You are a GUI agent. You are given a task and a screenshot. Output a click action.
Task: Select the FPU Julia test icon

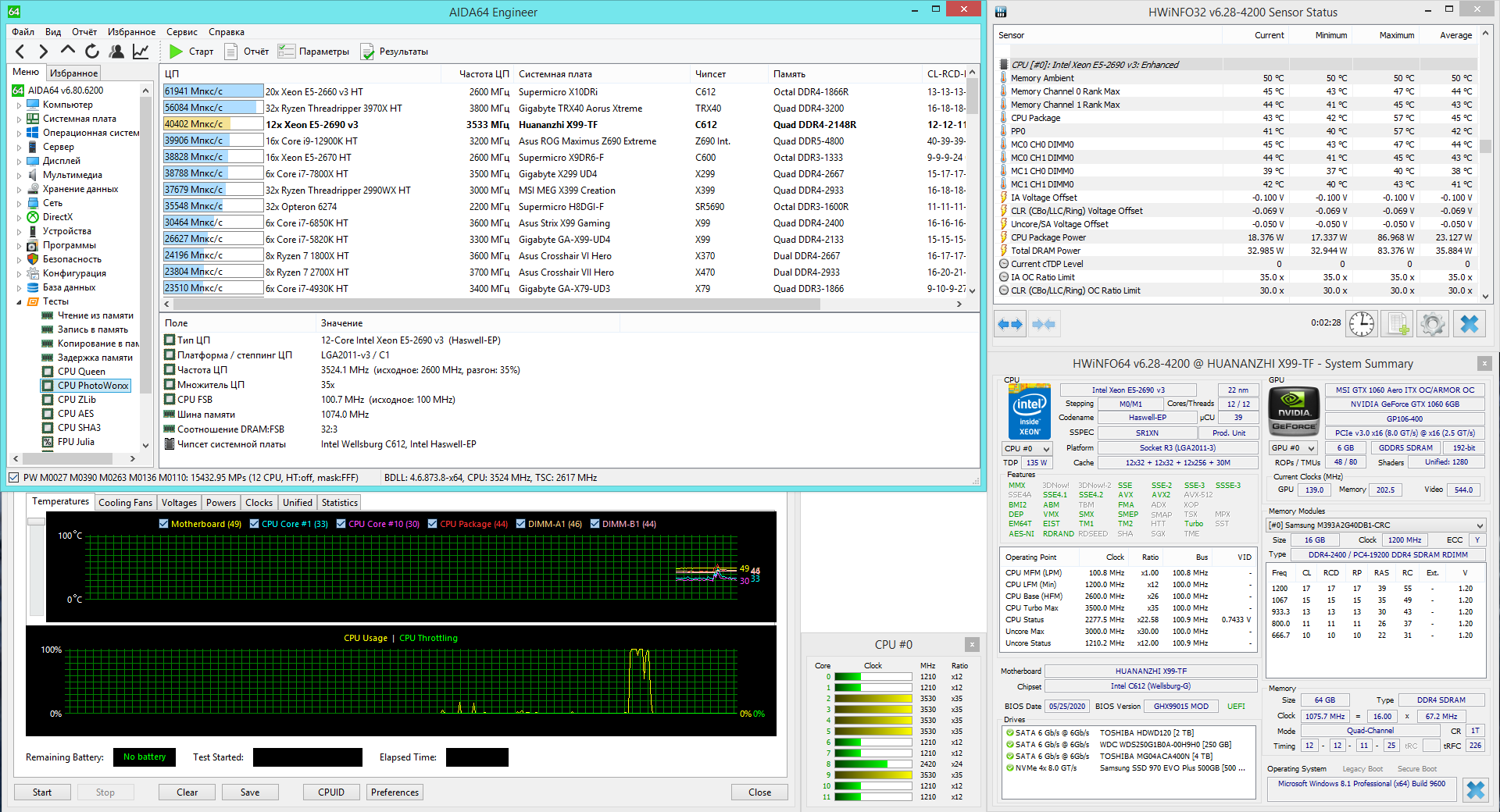48,442
